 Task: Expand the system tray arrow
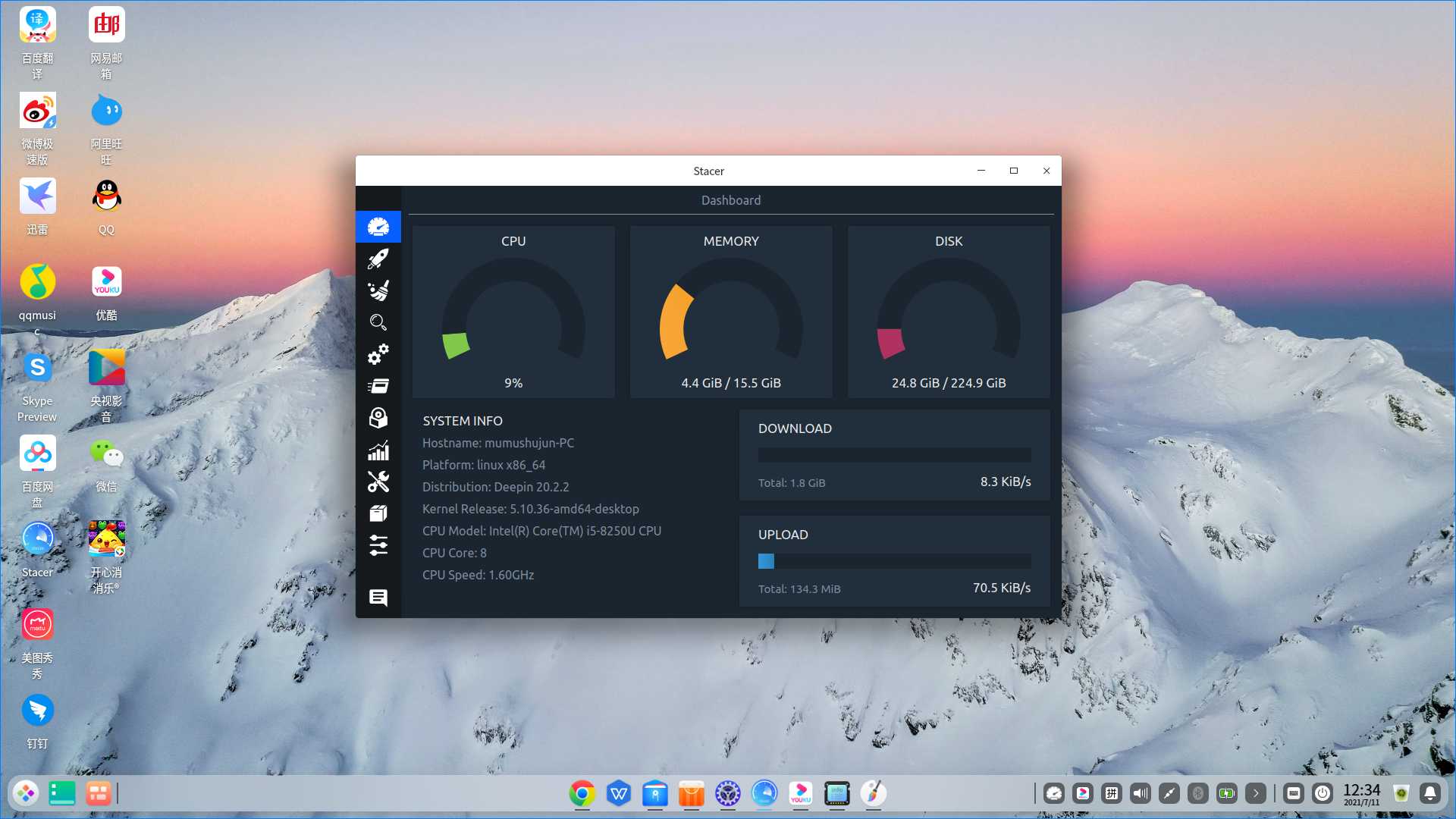pyautogui.click(x=1256, y=793)
